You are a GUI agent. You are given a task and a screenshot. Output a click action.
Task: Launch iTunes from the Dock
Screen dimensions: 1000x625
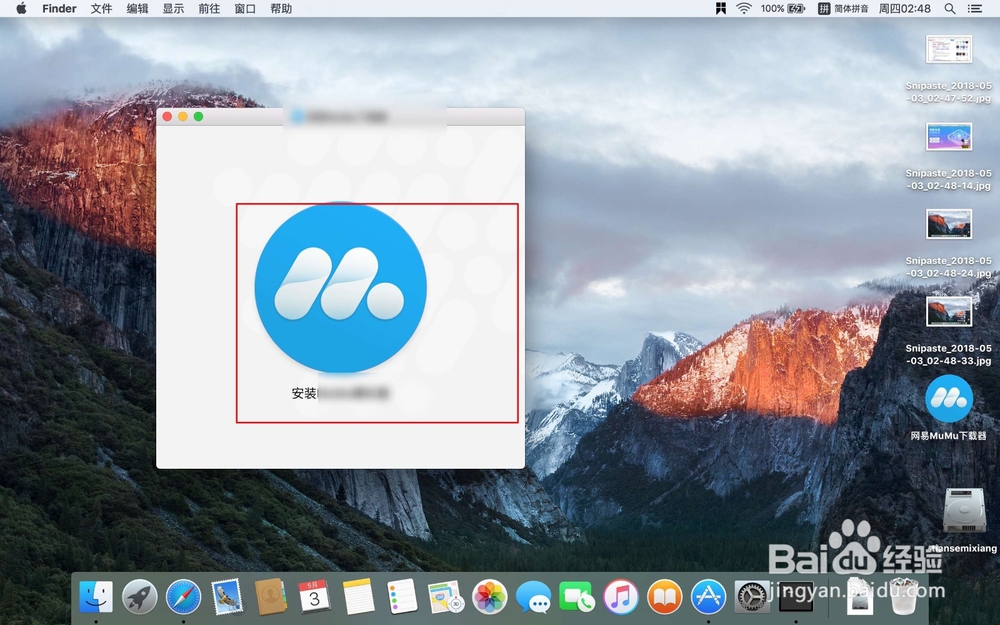click(x=621, y=598)
